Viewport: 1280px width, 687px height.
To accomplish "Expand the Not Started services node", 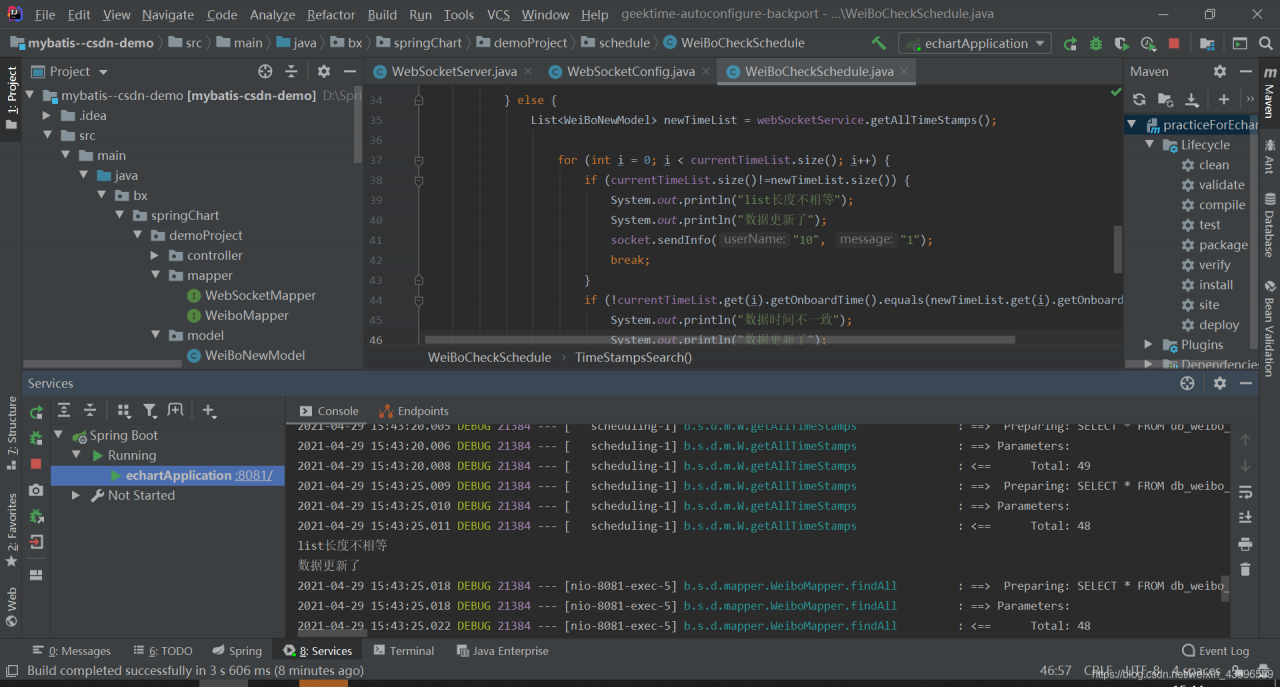I will point(76,495).
